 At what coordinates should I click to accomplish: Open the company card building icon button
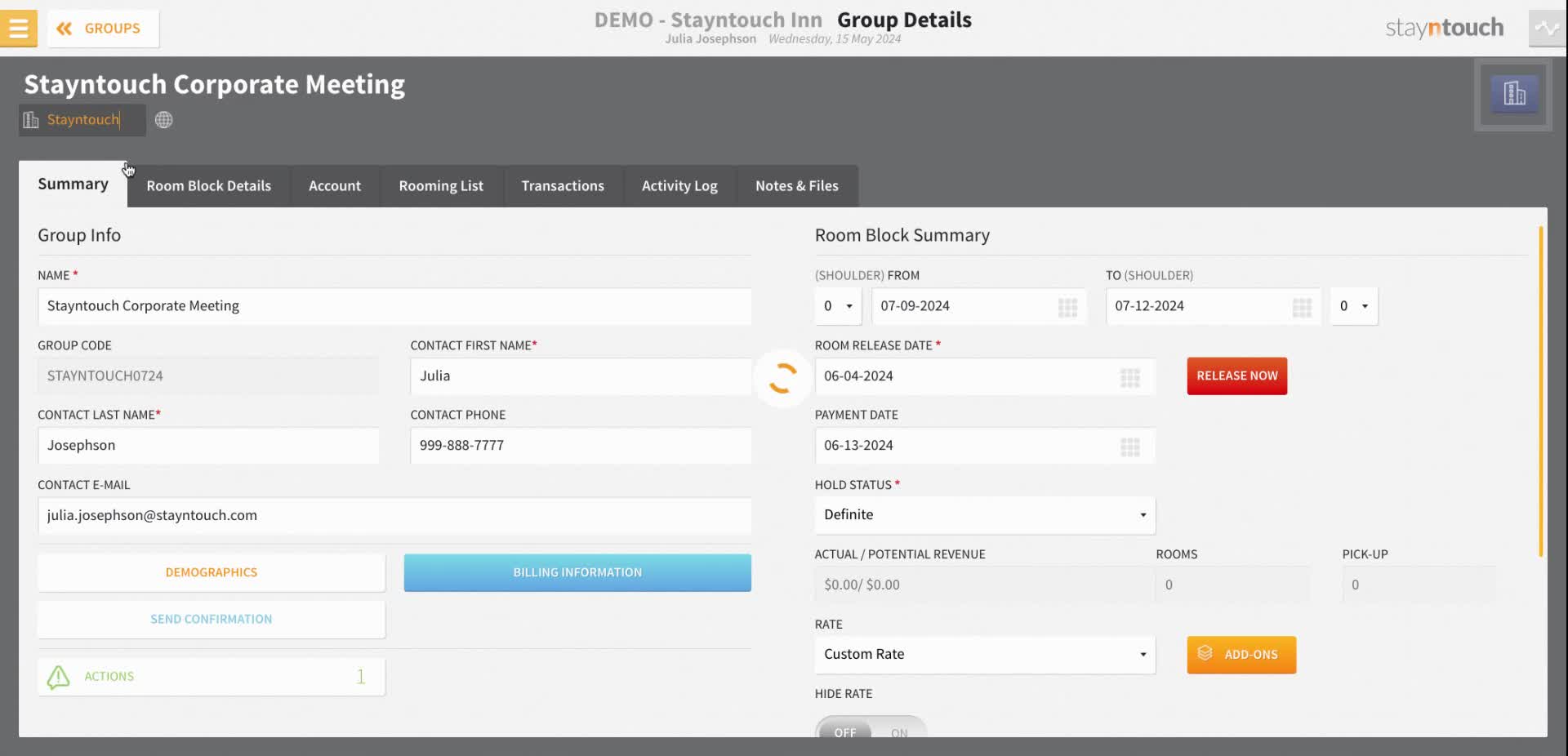click(1514, 94)
